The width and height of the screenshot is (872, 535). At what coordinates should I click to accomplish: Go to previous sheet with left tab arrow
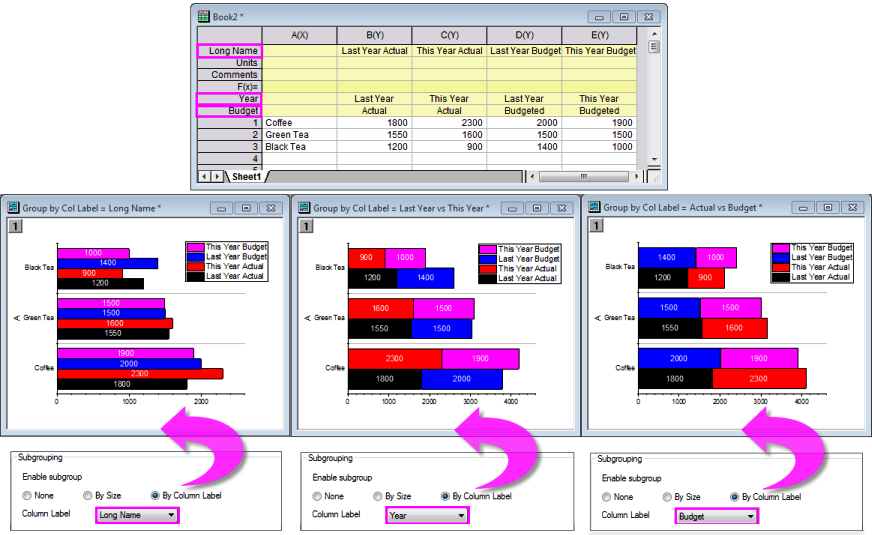pyautogui.click(x=204, y=176)
